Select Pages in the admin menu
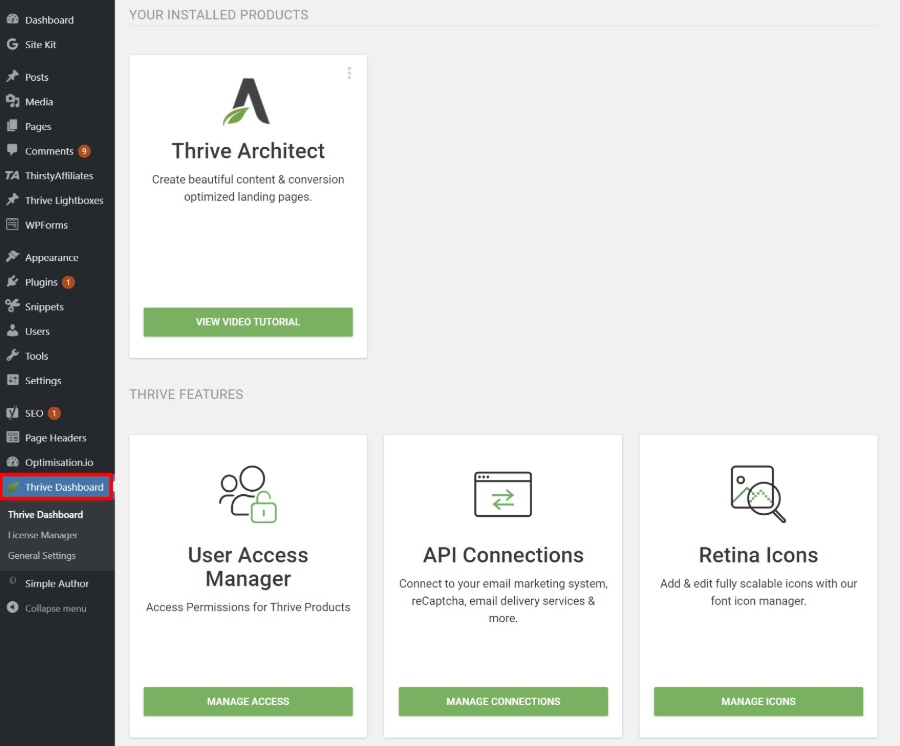Screen dimensions: 900x746 click(x=38, y=127)
